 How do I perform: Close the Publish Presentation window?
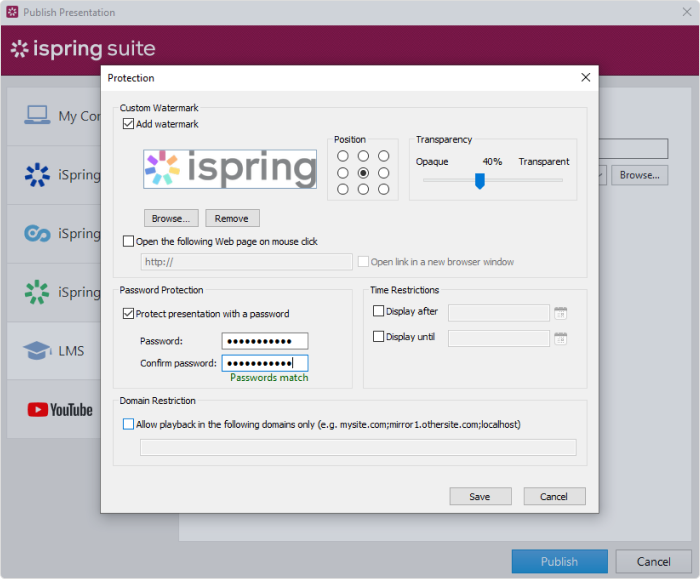tap(687, 12)
